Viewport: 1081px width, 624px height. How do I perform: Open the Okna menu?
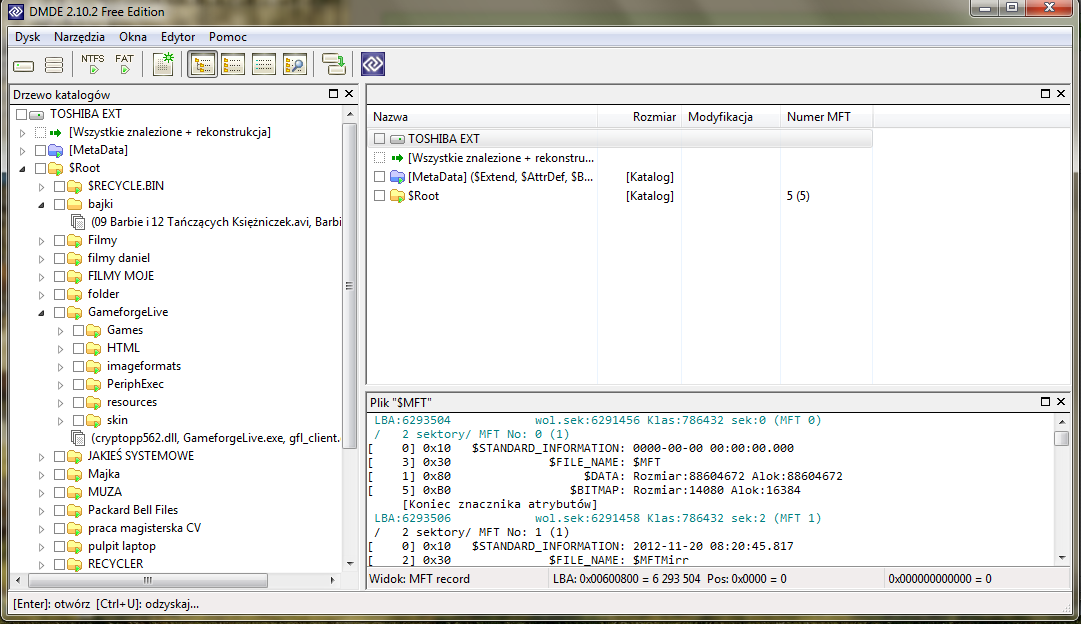tap(132, 37)
